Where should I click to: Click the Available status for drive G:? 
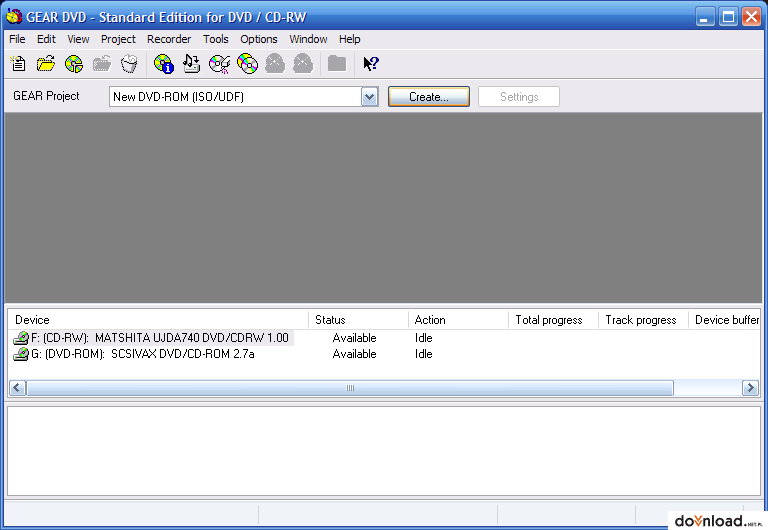[x=354, y=354]
